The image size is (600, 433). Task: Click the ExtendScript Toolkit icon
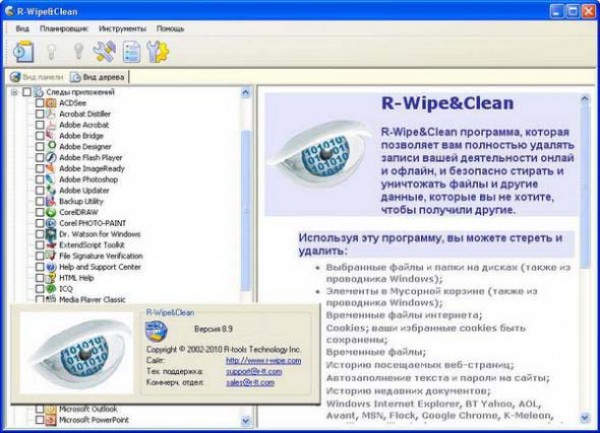pyautogui.click(x=51, y=245)
